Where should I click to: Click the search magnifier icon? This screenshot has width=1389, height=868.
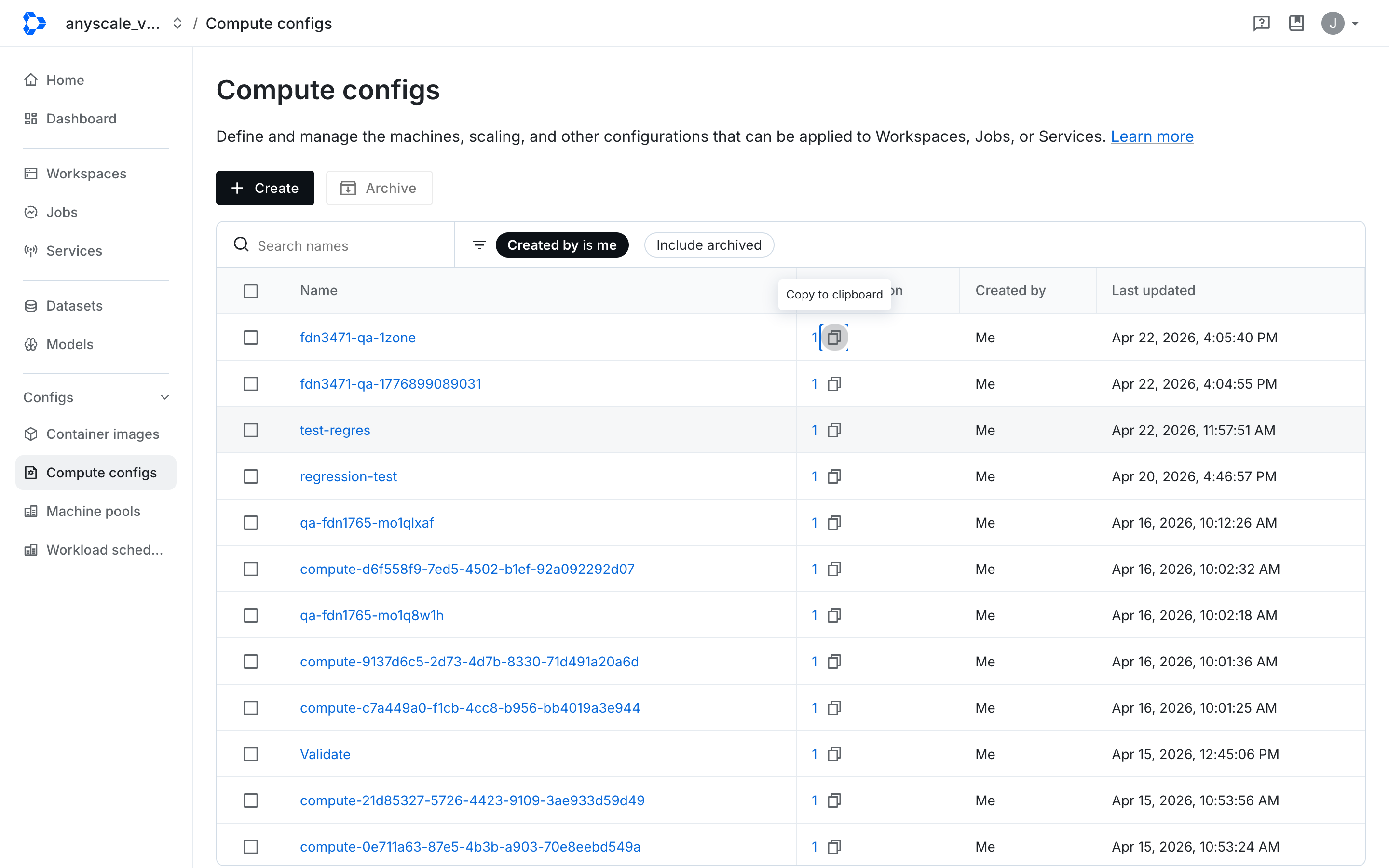pyautogui.click(x=241, y=245)
